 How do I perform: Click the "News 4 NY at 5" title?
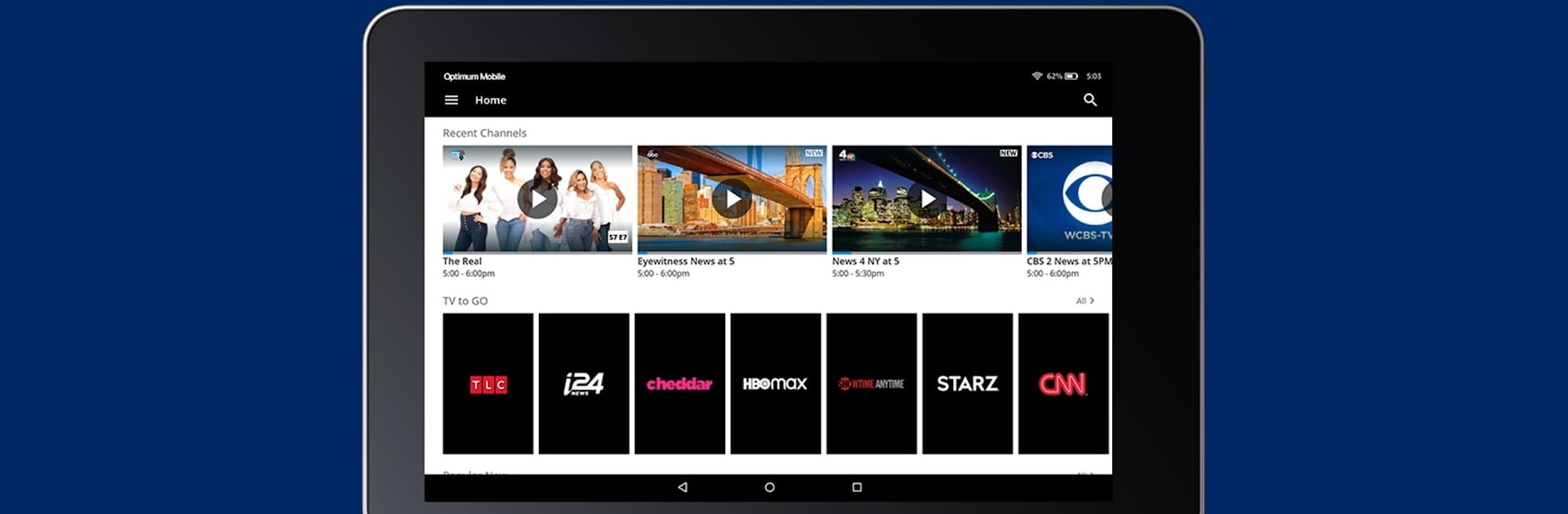point(866,261)
